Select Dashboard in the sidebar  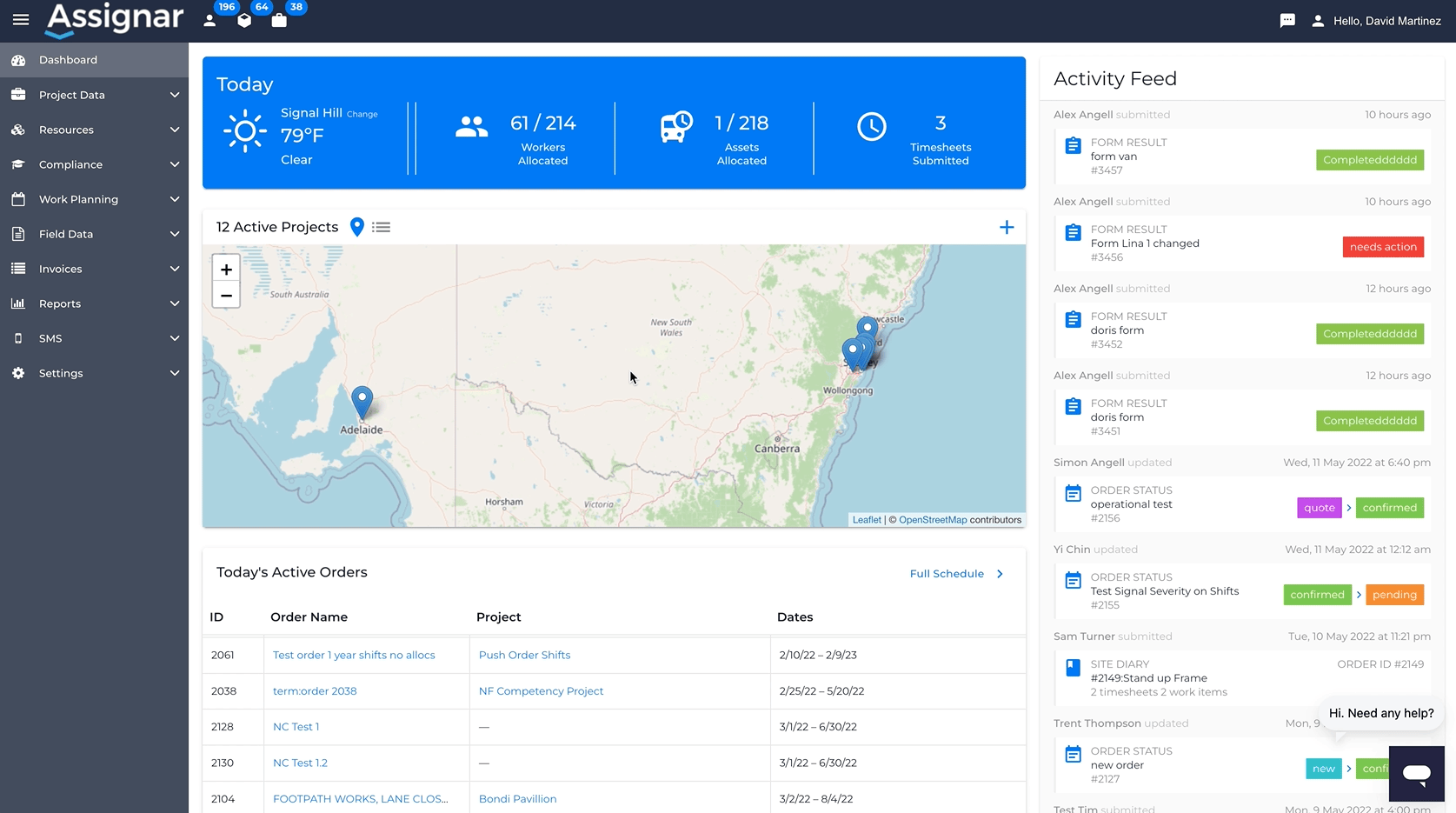tap(94, 60)
